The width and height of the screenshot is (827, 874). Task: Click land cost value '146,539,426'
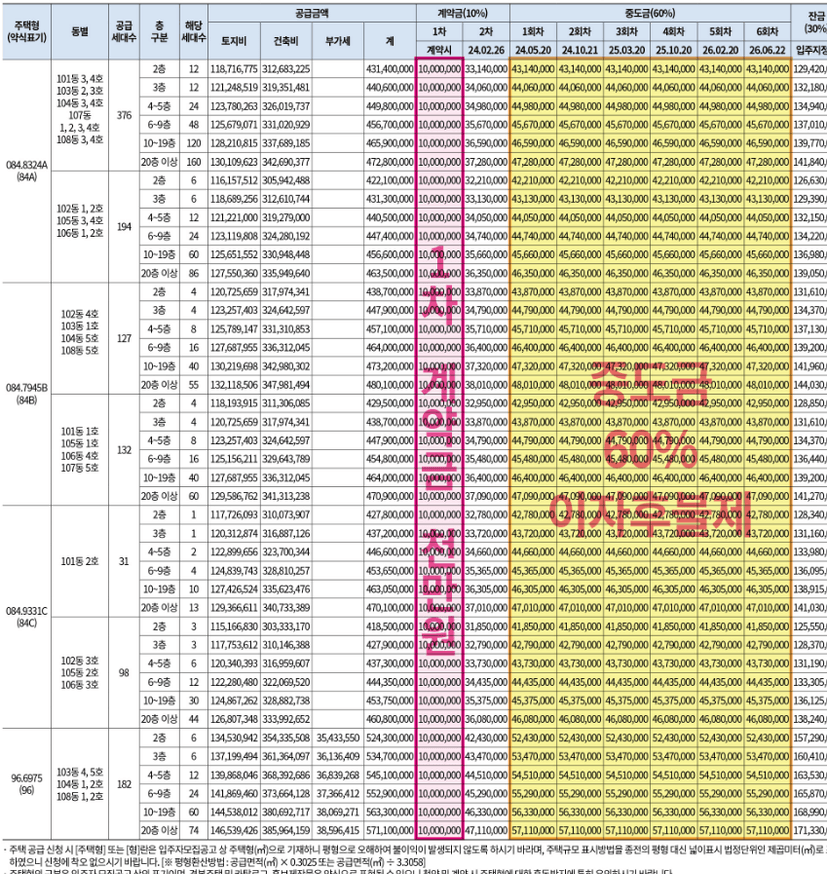[x=234, y=831]
